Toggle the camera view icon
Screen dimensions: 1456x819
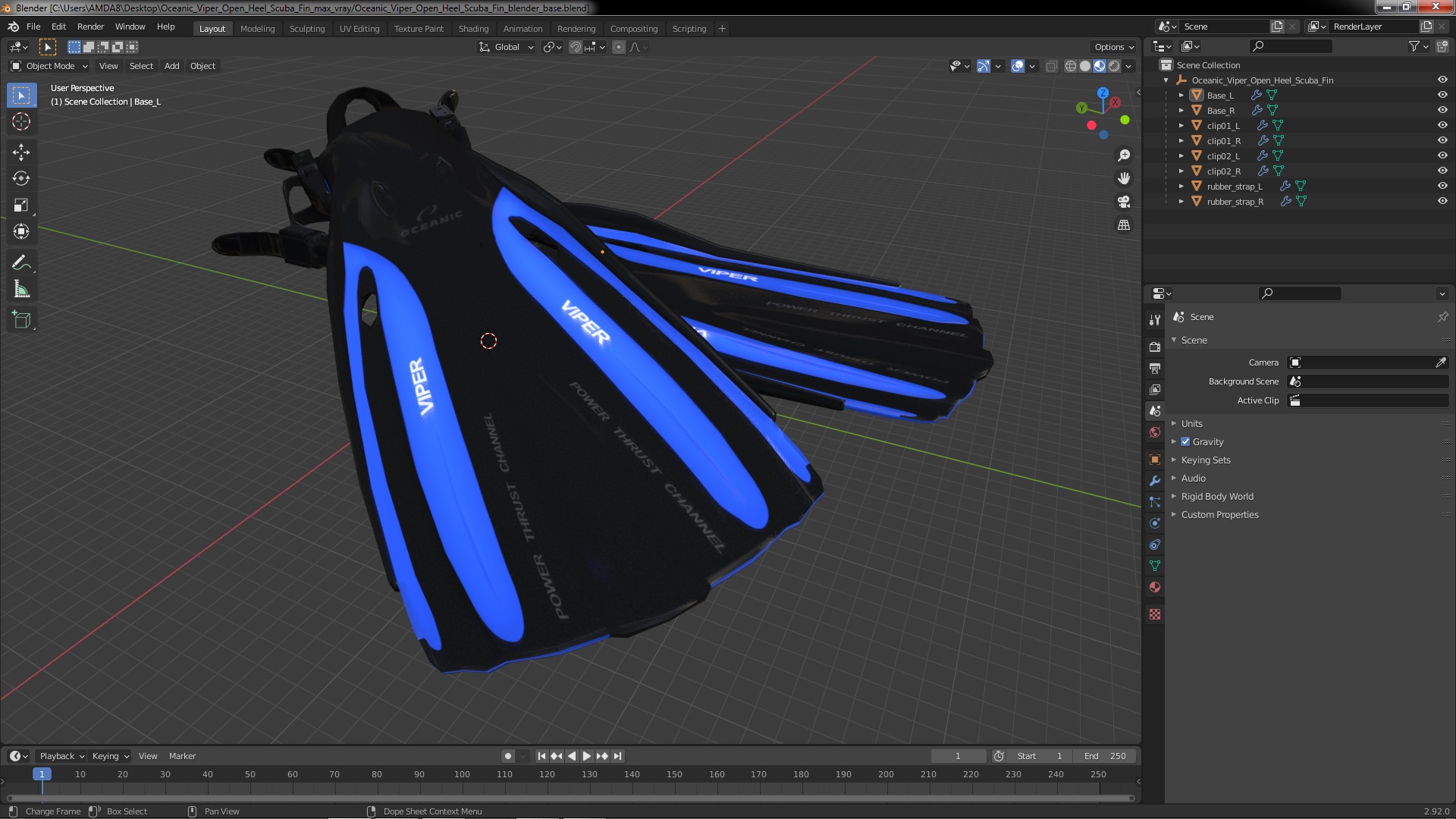click(x=1124, y=202)
